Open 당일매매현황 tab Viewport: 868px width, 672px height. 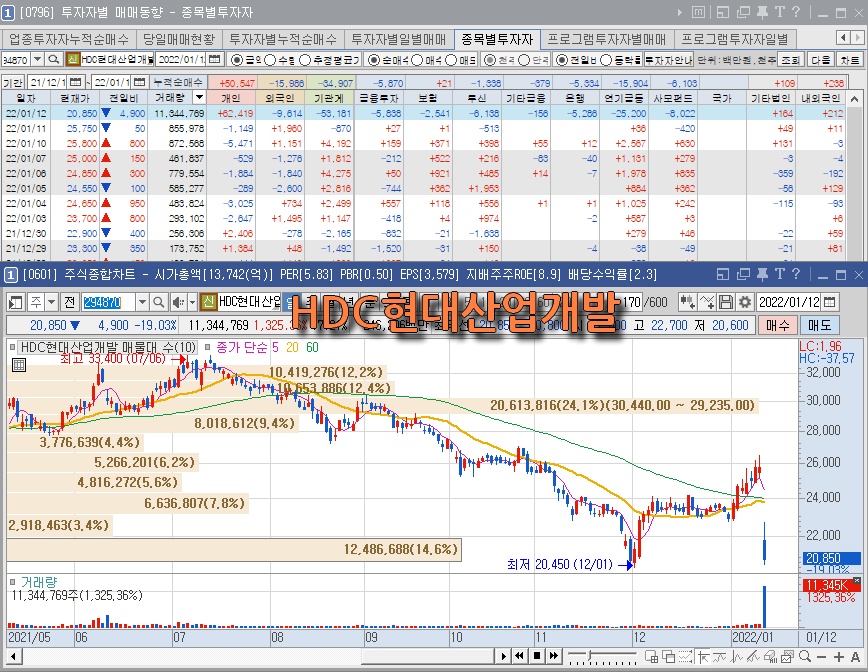(178, 39)
